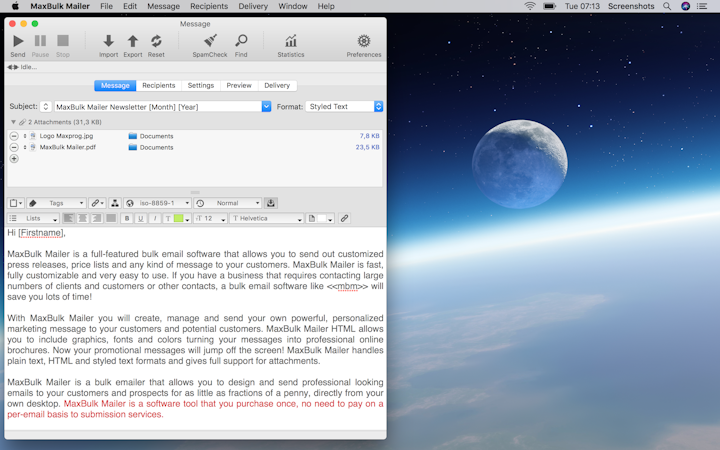Click the 7,8 KB size value

pos(369,136)
